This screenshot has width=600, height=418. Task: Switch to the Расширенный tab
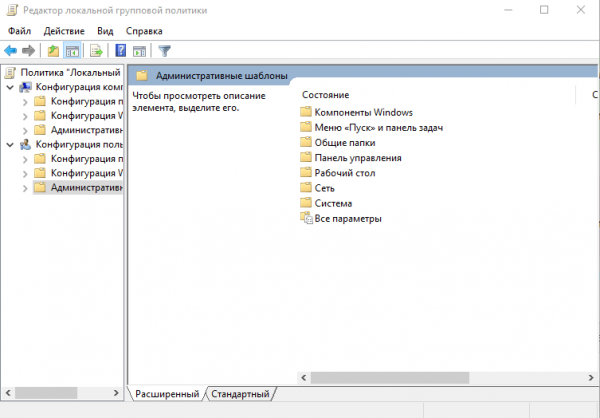167,394
